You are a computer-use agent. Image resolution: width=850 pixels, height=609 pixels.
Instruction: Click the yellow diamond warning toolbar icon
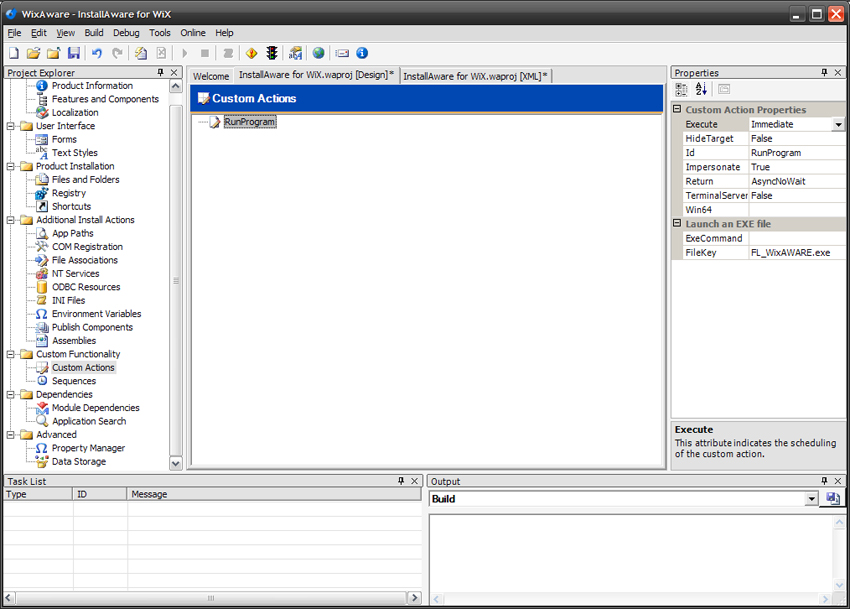[x=252, y=53]
